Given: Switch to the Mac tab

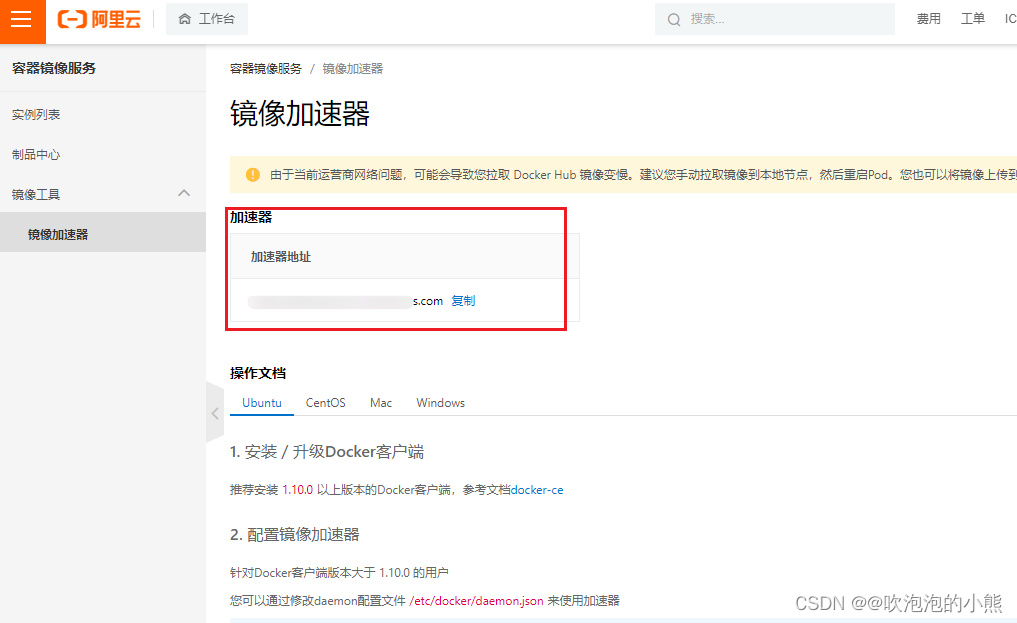Looking at the screenshot, I should [x=380, y=402].
